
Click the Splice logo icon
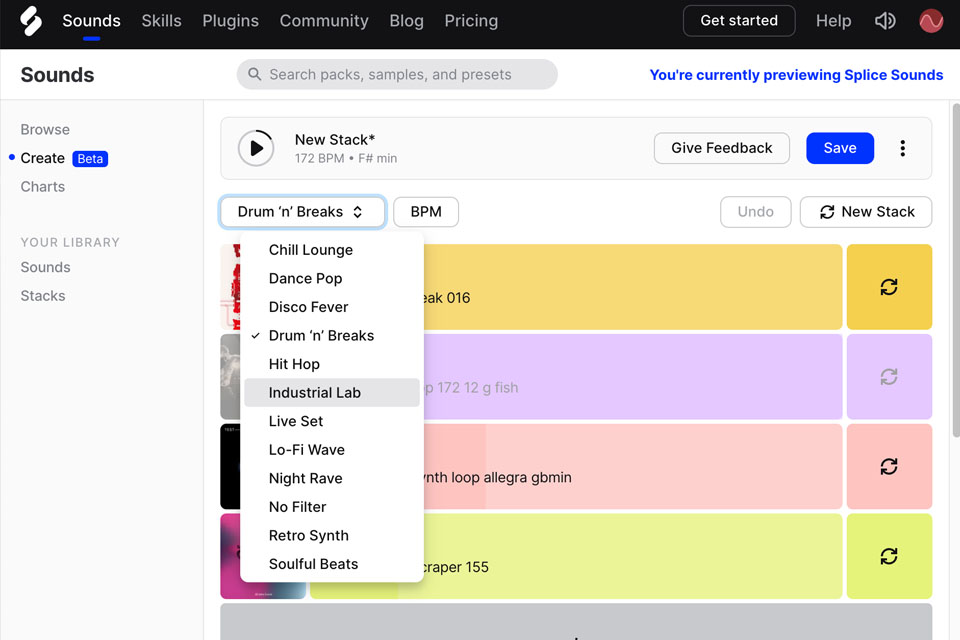31,21
